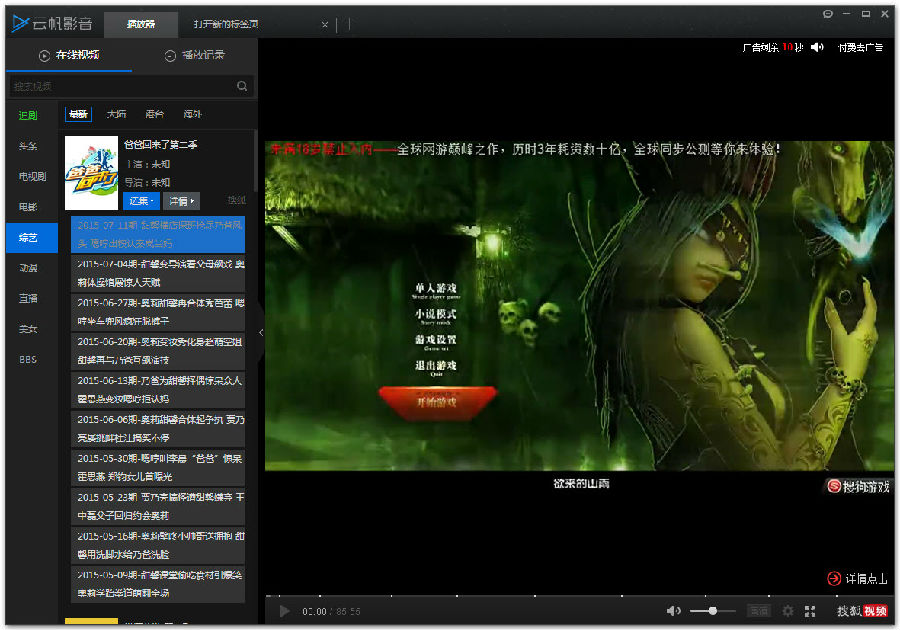This screenshot has width=900, height=630.
Task: Play the 2015-06-20 episode
Action: pyautogui.click(x=158, y=351)
